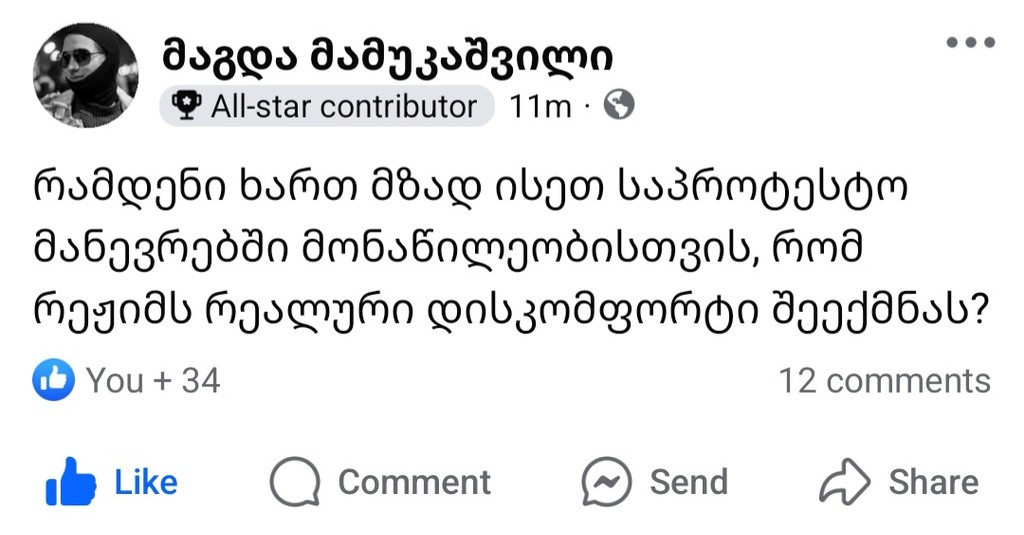
Task: Open the three-dot post options menu
Action: [970, 43]
